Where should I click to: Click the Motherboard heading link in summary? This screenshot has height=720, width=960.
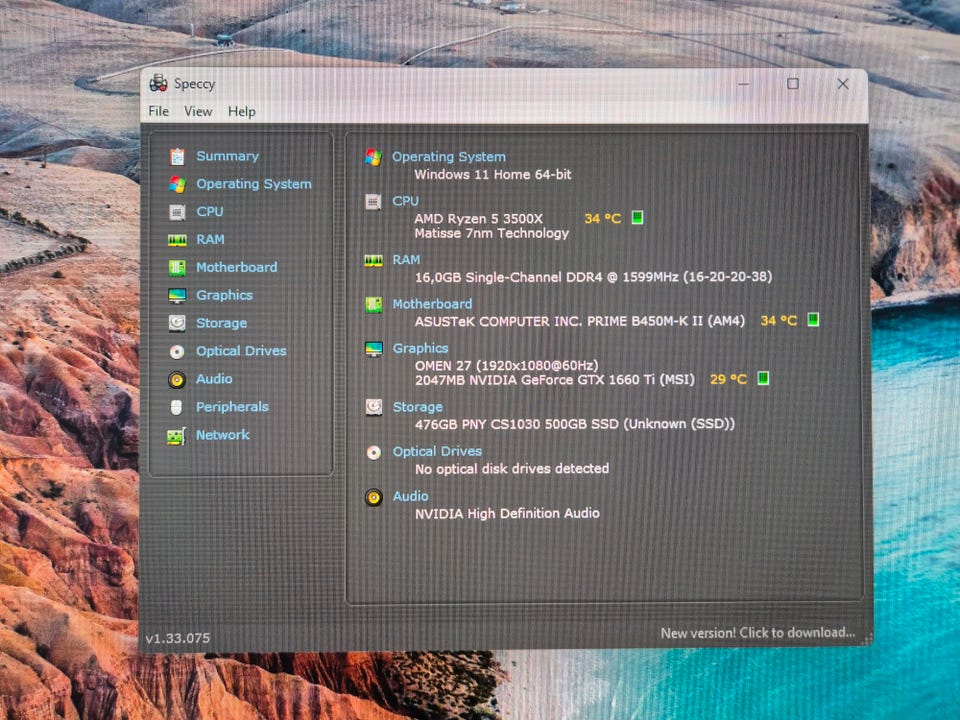click(x=432, y=304)
